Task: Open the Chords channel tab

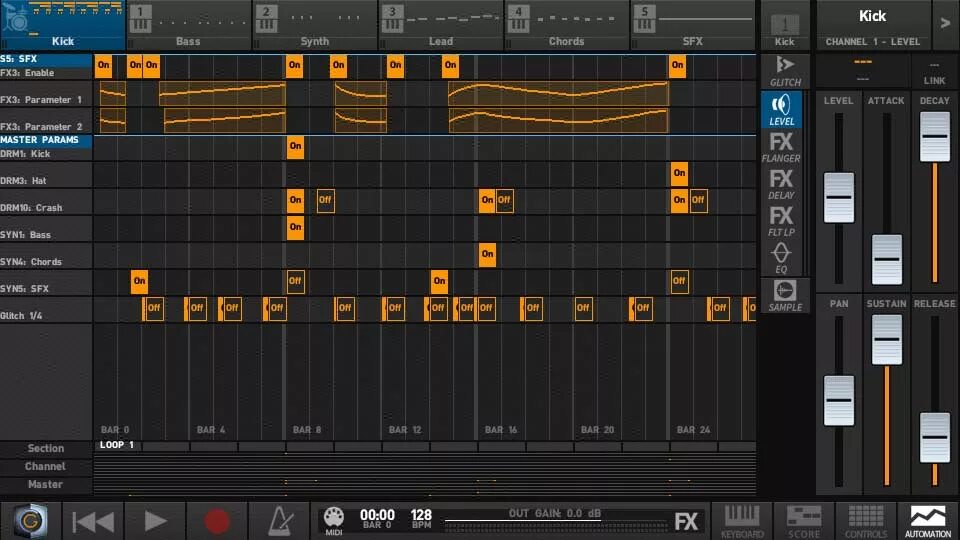Action: coord(567,25)
